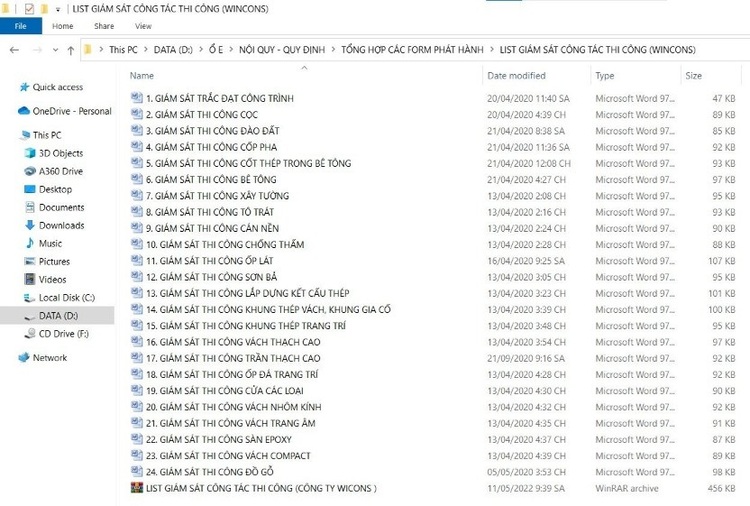
Task: Expand chevron after TỔNG HỢP CÁC FORM PHÁT HÀNH
Action: pyautogui.click(x=492, y=49)
